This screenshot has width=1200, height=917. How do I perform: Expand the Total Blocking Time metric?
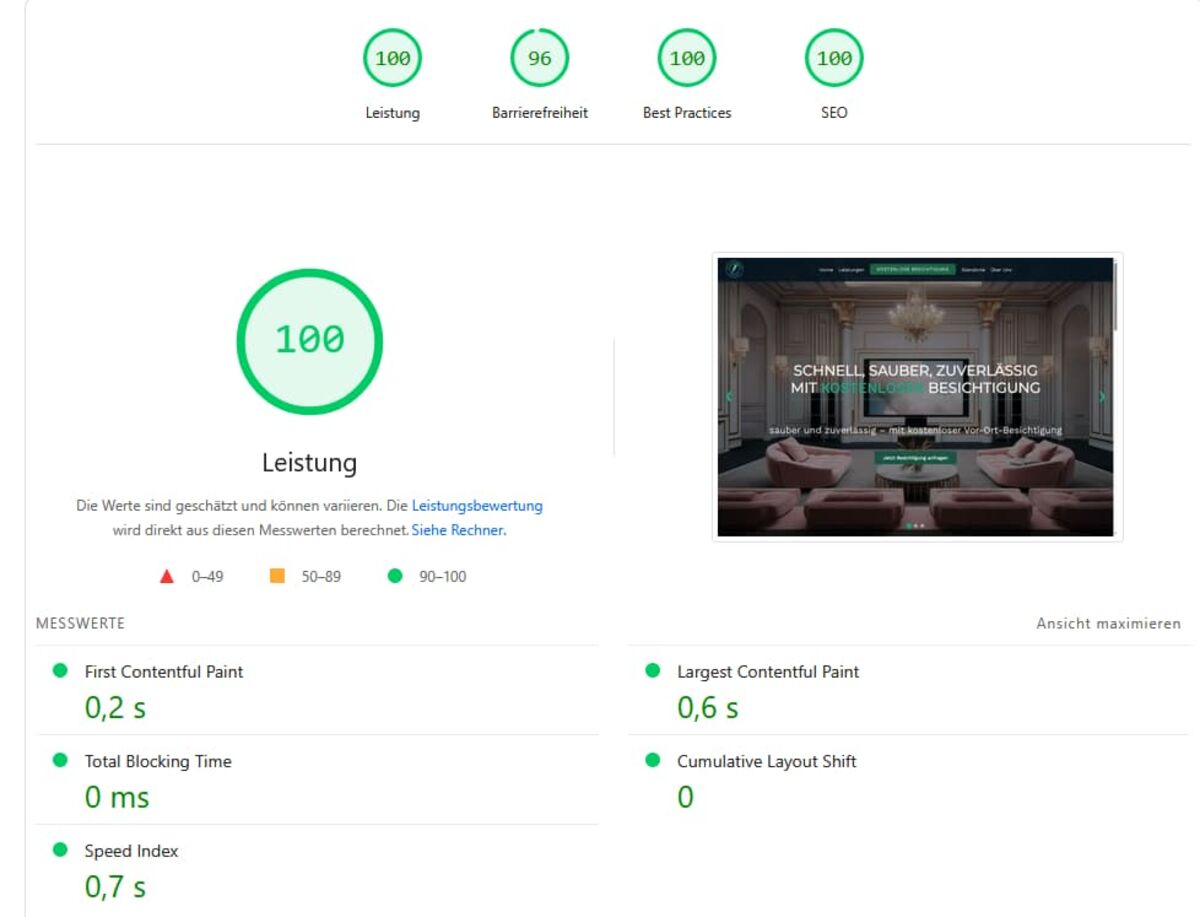point(158,761)
